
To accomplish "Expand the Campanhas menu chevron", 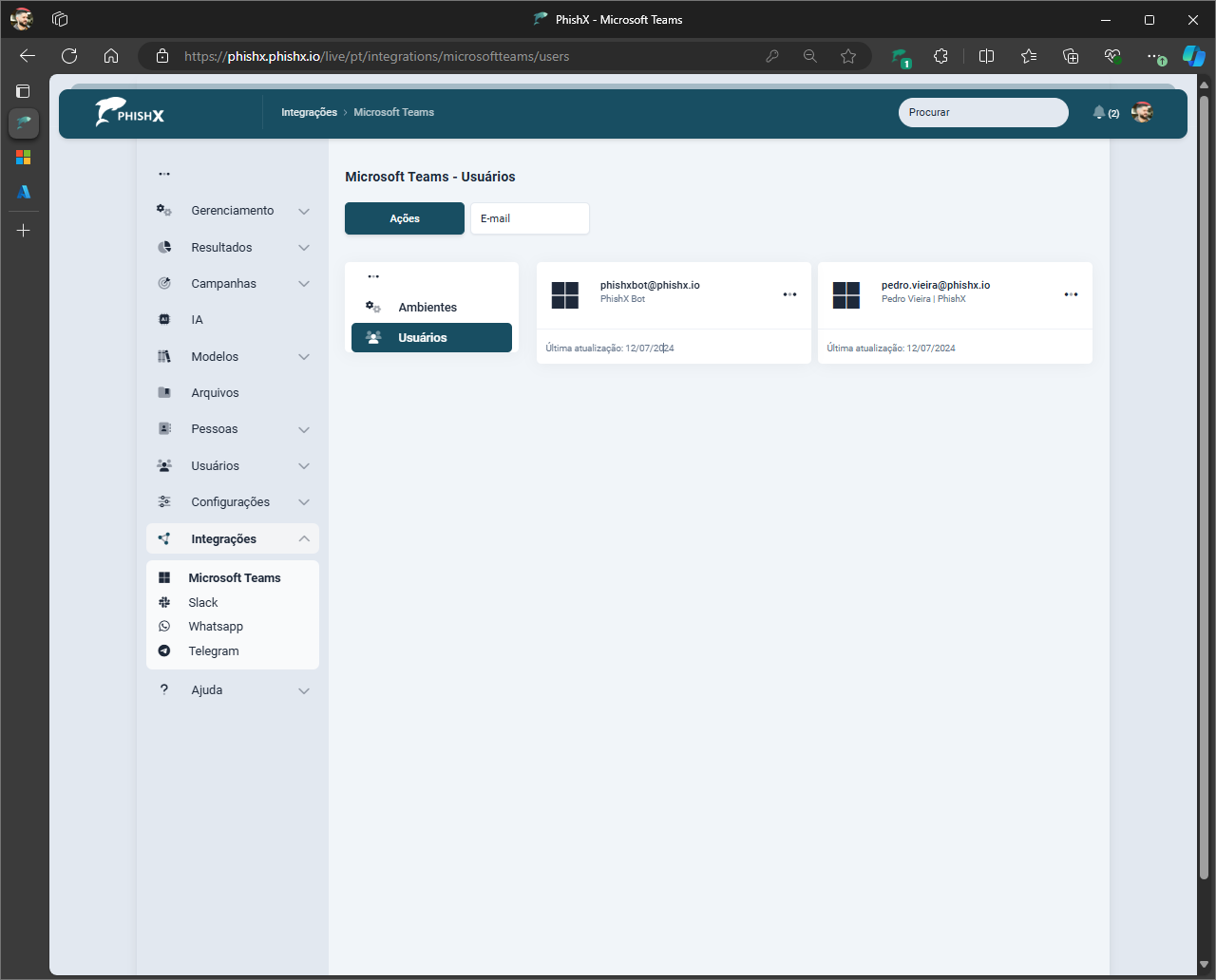I will (x=304, y=284).
